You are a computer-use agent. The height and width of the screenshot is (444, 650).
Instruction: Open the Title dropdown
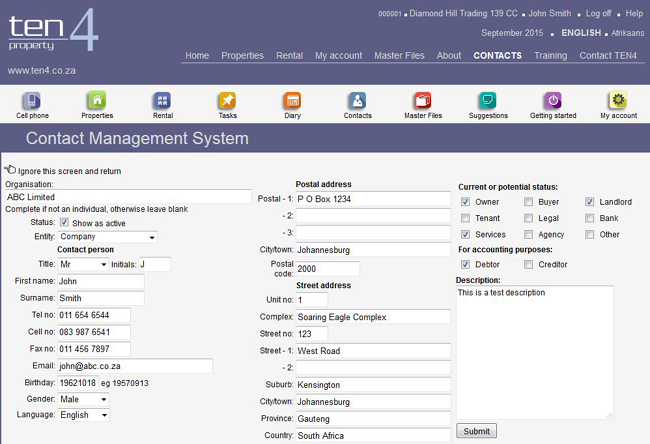[x=83, y=264]
